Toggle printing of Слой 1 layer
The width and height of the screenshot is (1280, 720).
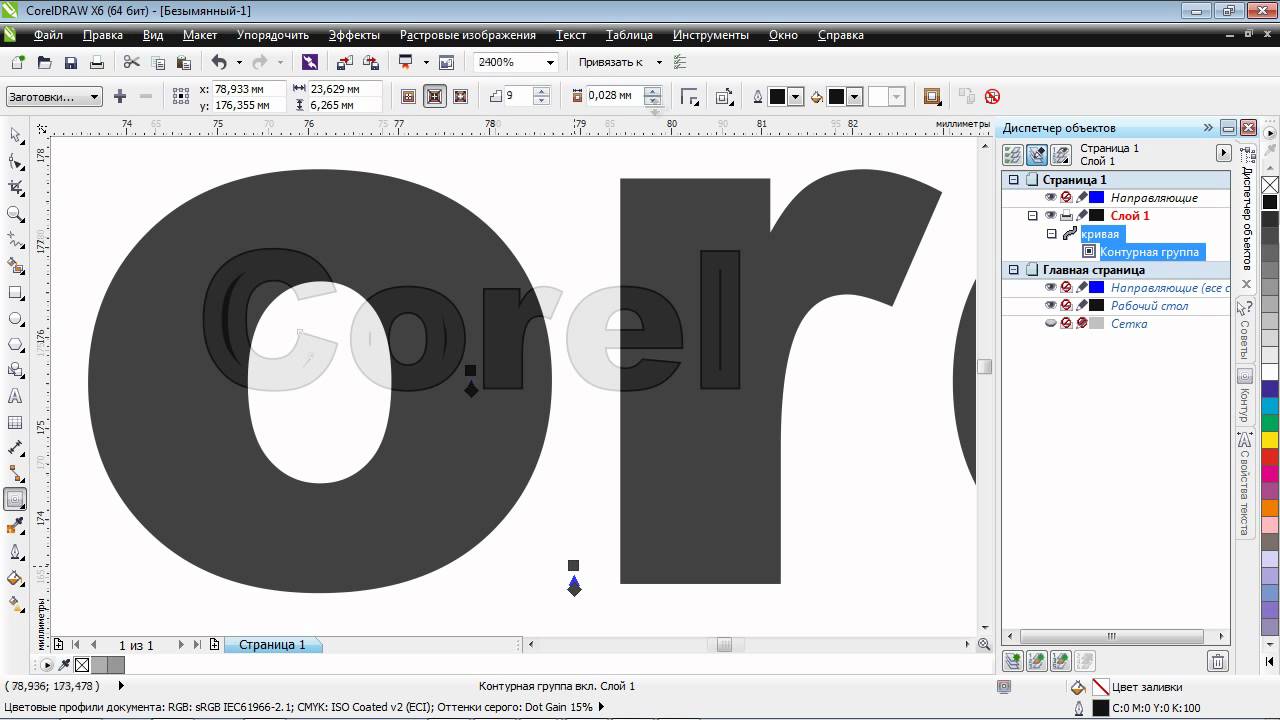(x=1066, y=215)
